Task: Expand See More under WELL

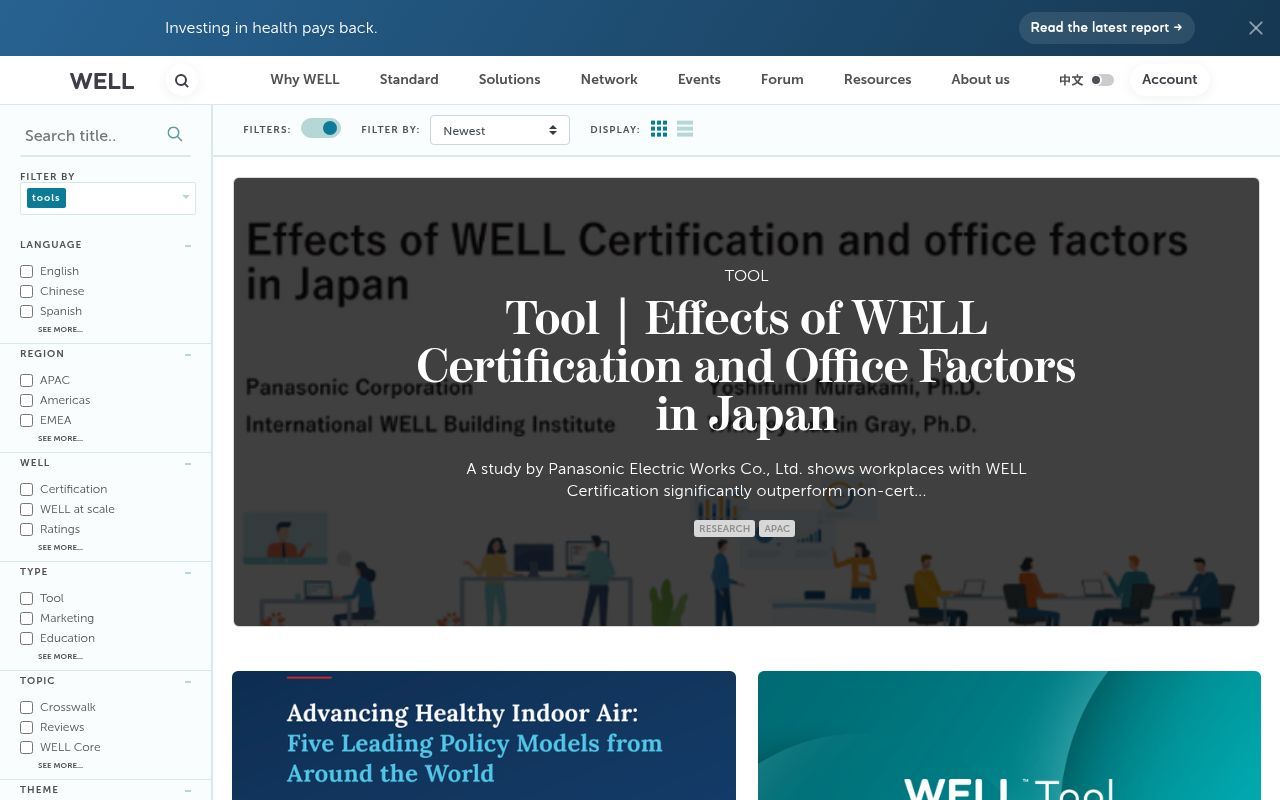Action: point(60,547)
